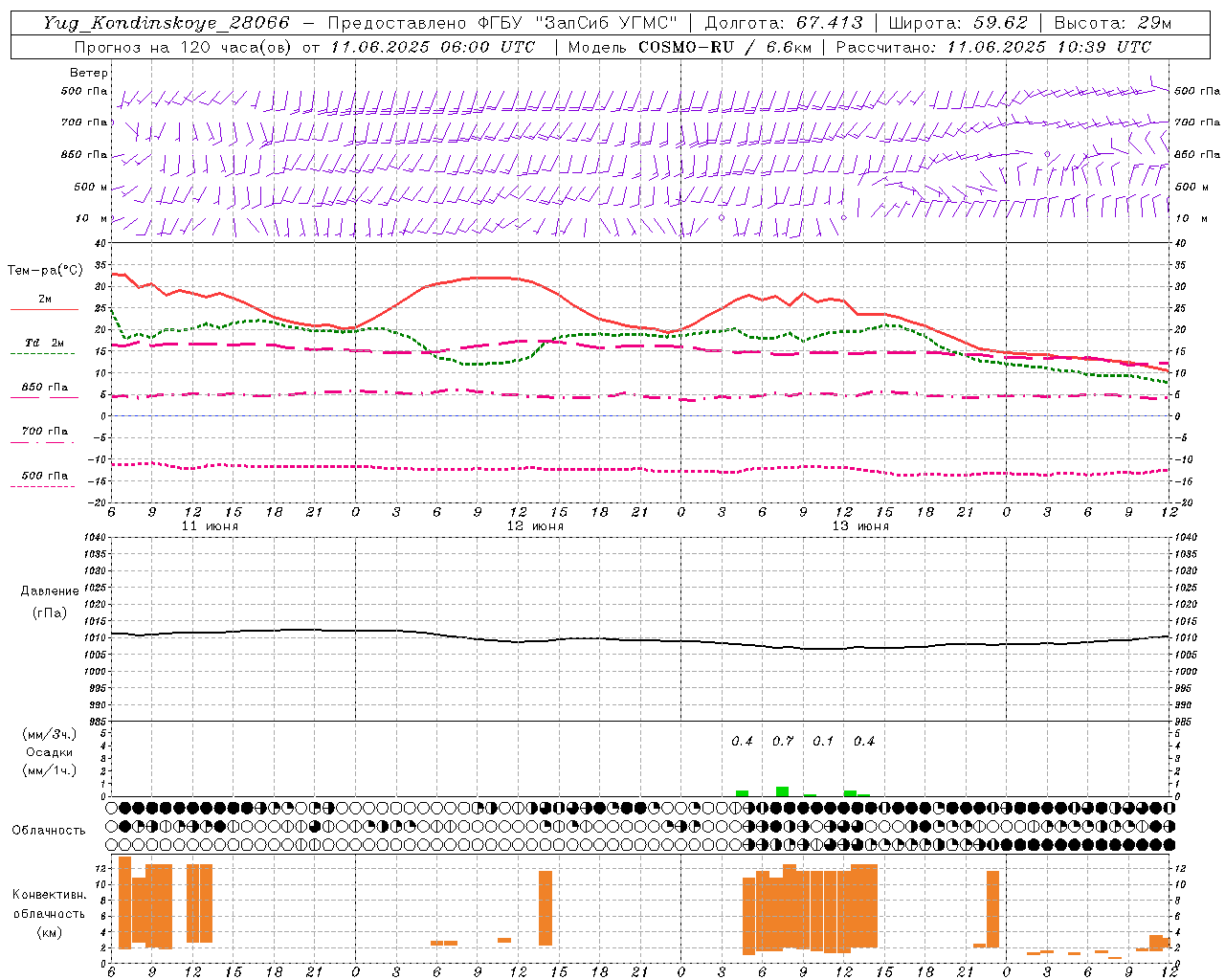Click the Давление panel label
Viewport: 1225px width, 980px height.
[x=50, y=591]
